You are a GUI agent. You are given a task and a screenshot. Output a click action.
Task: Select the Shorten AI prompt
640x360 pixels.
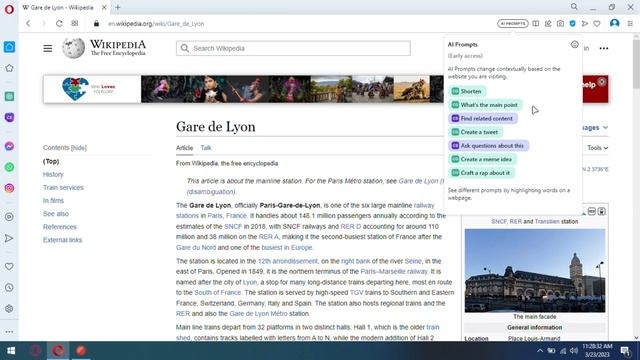tap(467, 91)
